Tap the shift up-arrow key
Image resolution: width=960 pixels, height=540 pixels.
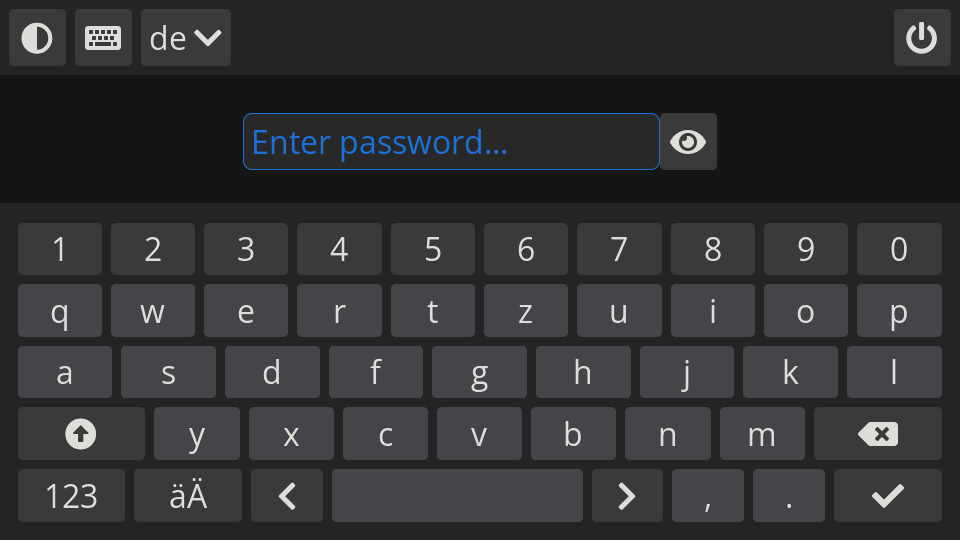pos(81,433)
